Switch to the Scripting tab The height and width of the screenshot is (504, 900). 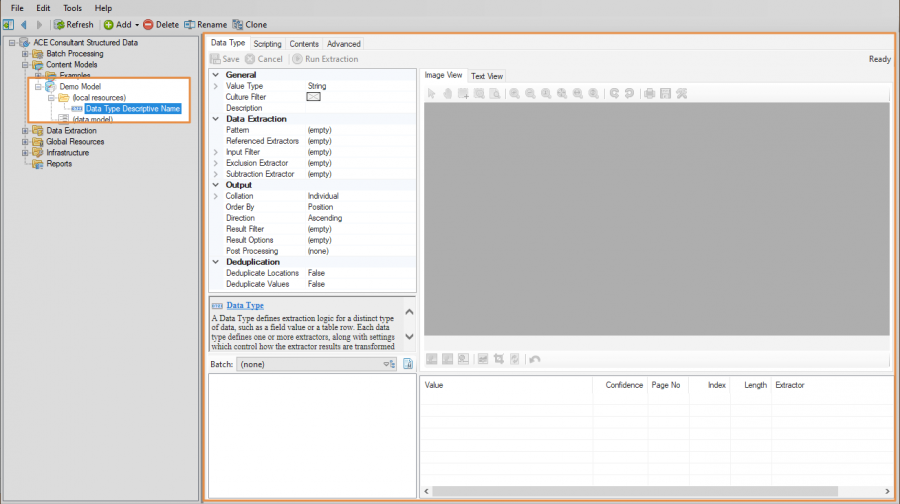coord(267,44)
